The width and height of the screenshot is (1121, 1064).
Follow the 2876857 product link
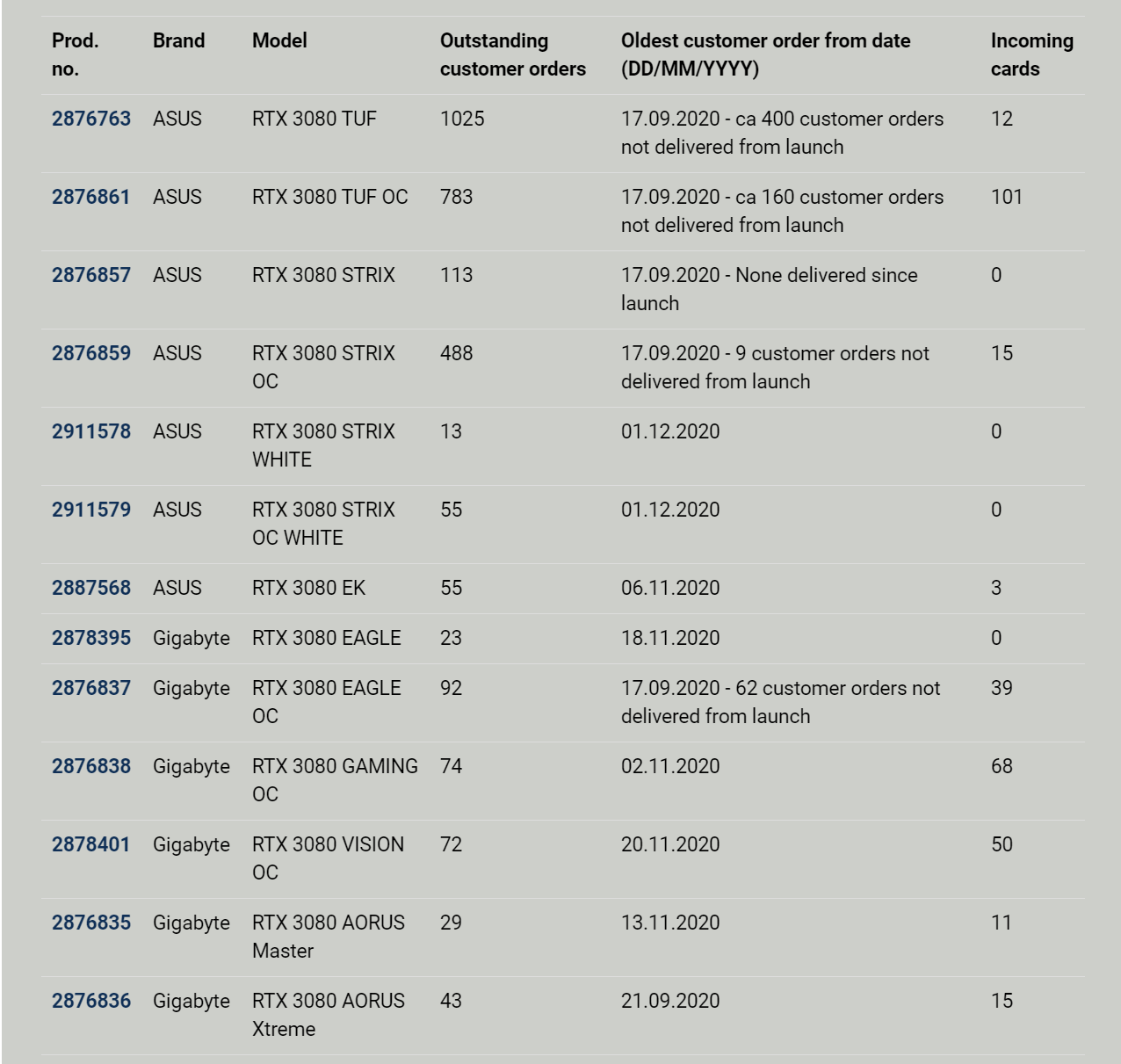pyautogui.click(x=91, y=275)
